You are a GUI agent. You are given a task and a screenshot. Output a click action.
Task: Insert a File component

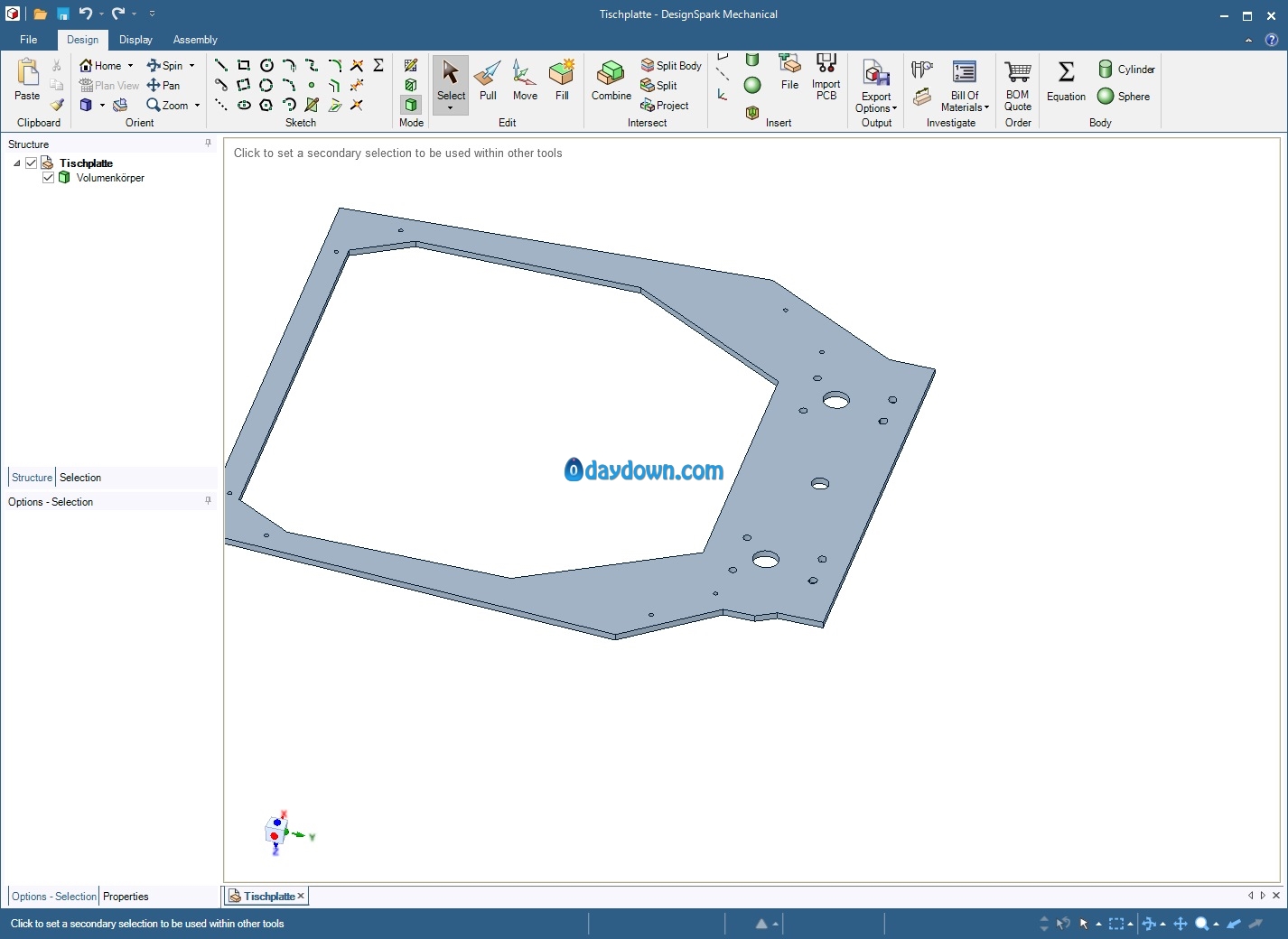[789, 72]
